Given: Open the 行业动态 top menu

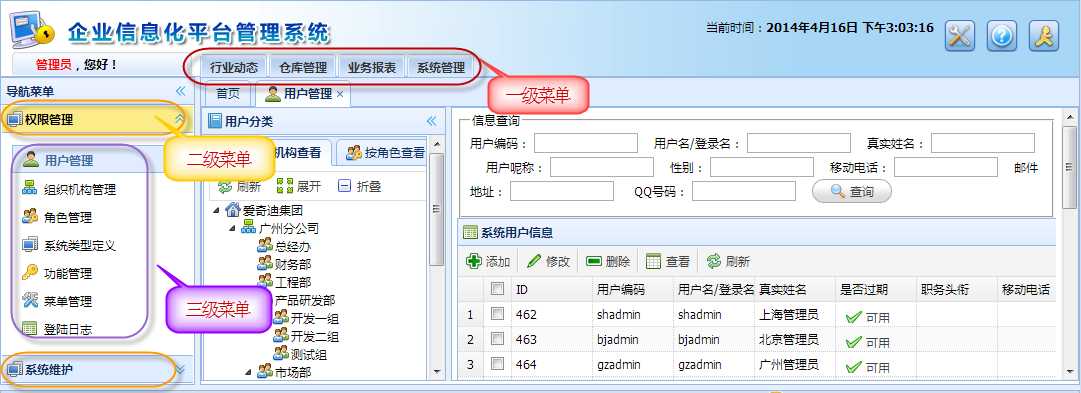Looking at the screenshot, I should click(x=234, y=68).
